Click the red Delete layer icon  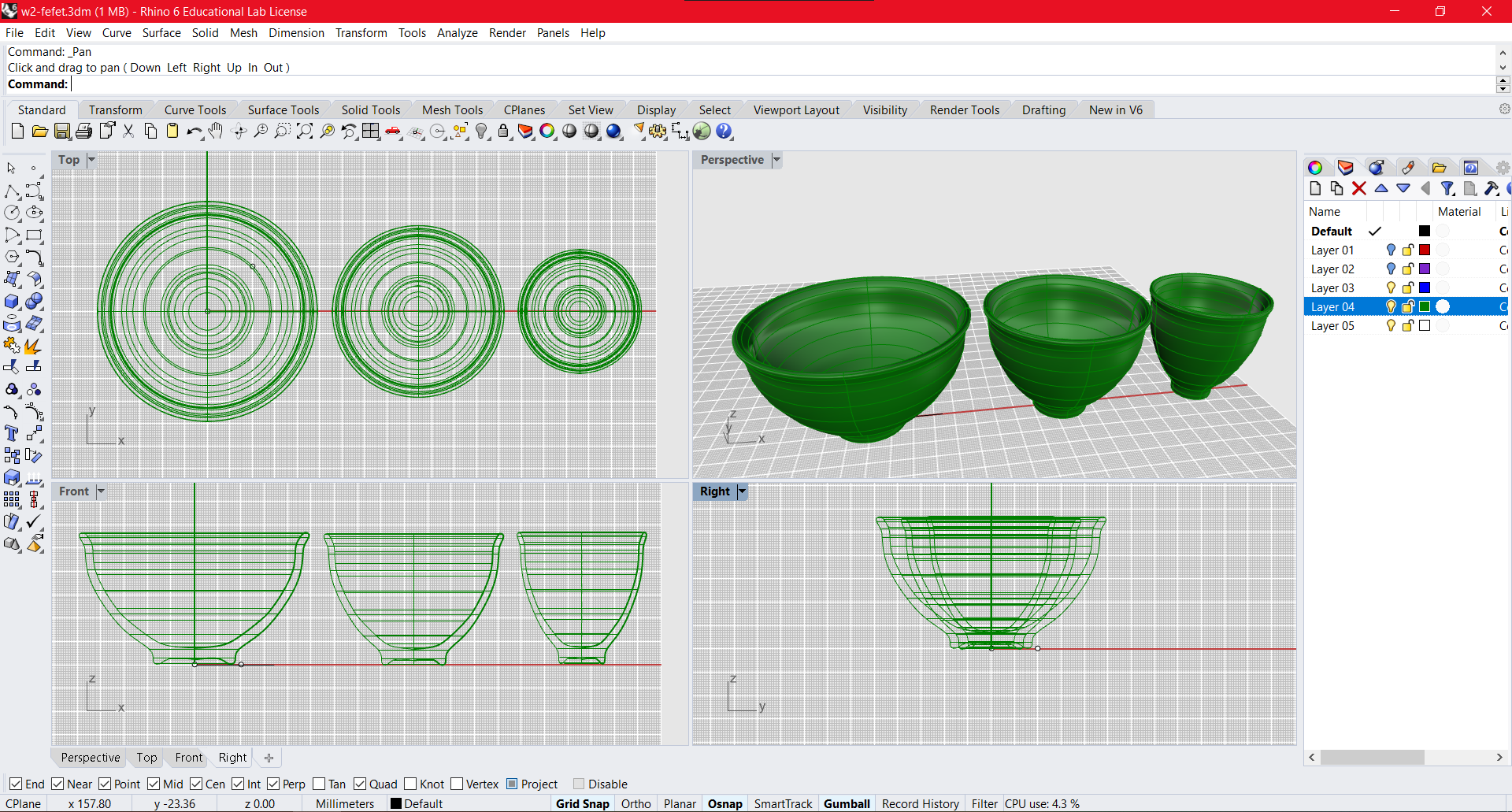coord(1359,188)
